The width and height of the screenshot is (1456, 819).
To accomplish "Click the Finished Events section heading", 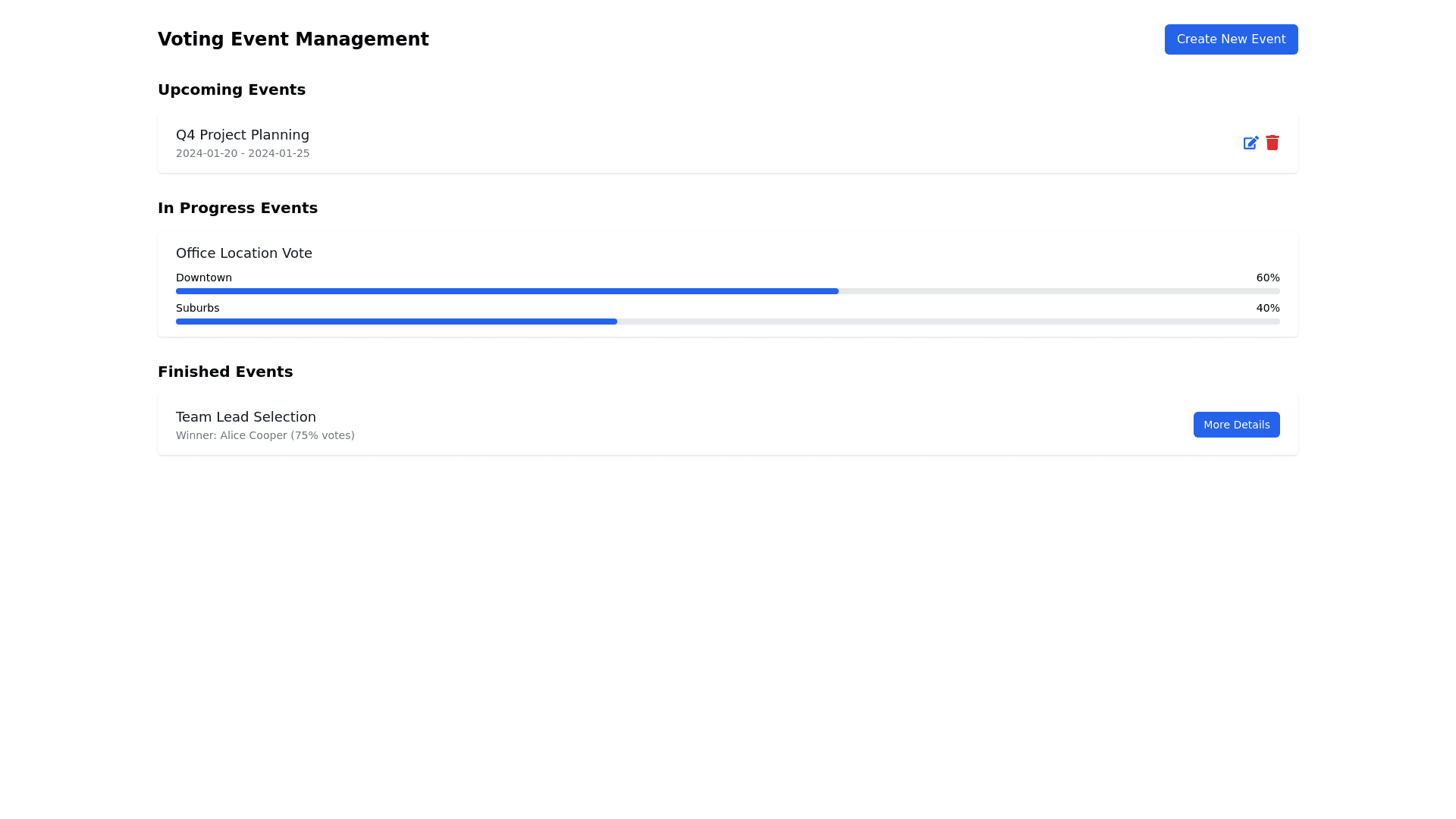I will pyautogui.click(x=225, y=372).
